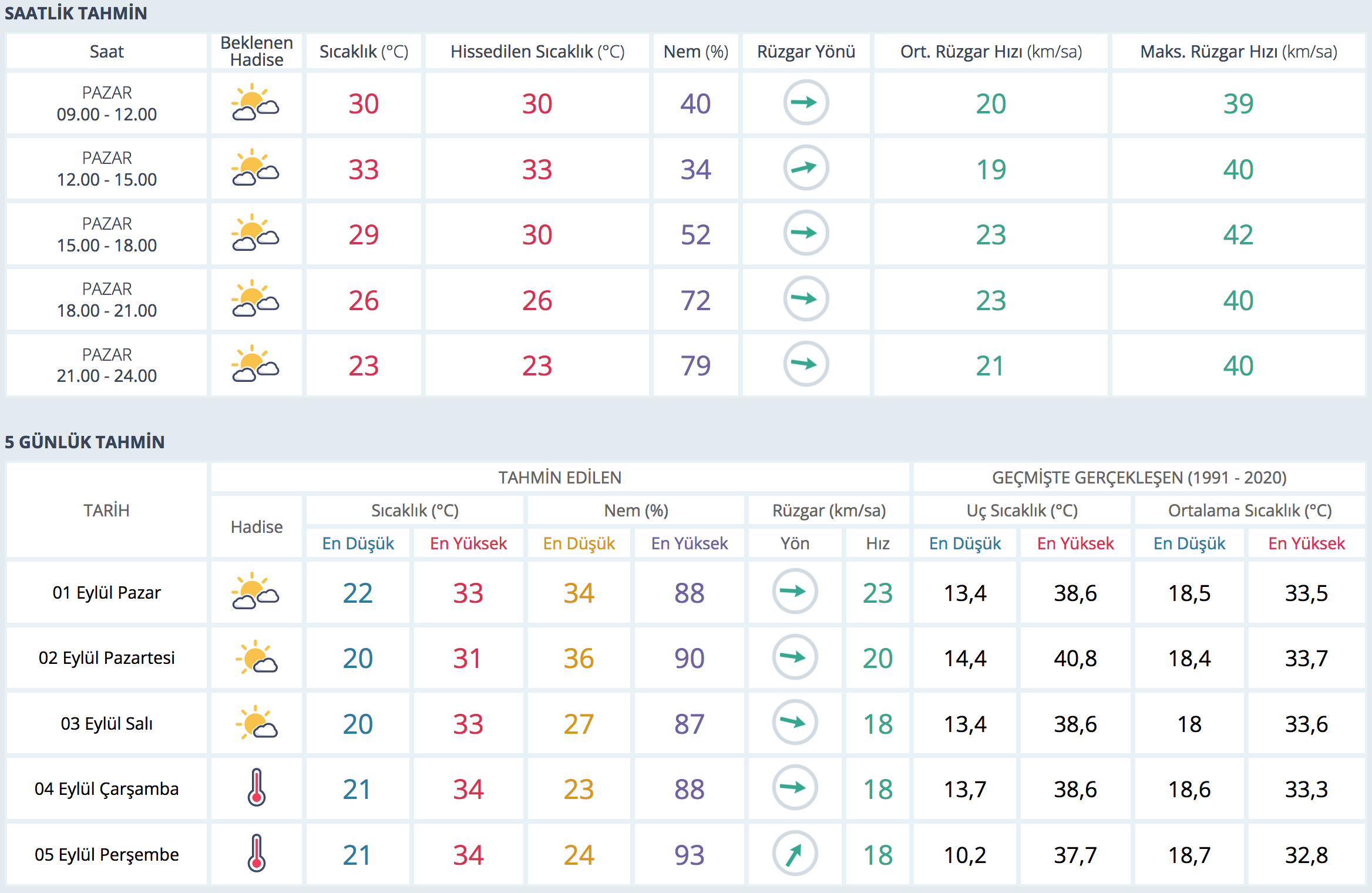Click the 01 Eylül Pazar date cell
The width and height of the screenshot is (1372, 893).
(x=106, y=592)
